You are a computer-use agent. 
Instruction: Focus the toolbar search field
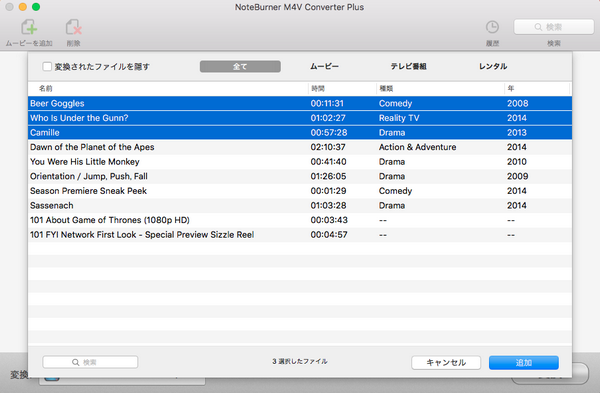(553, 27)
